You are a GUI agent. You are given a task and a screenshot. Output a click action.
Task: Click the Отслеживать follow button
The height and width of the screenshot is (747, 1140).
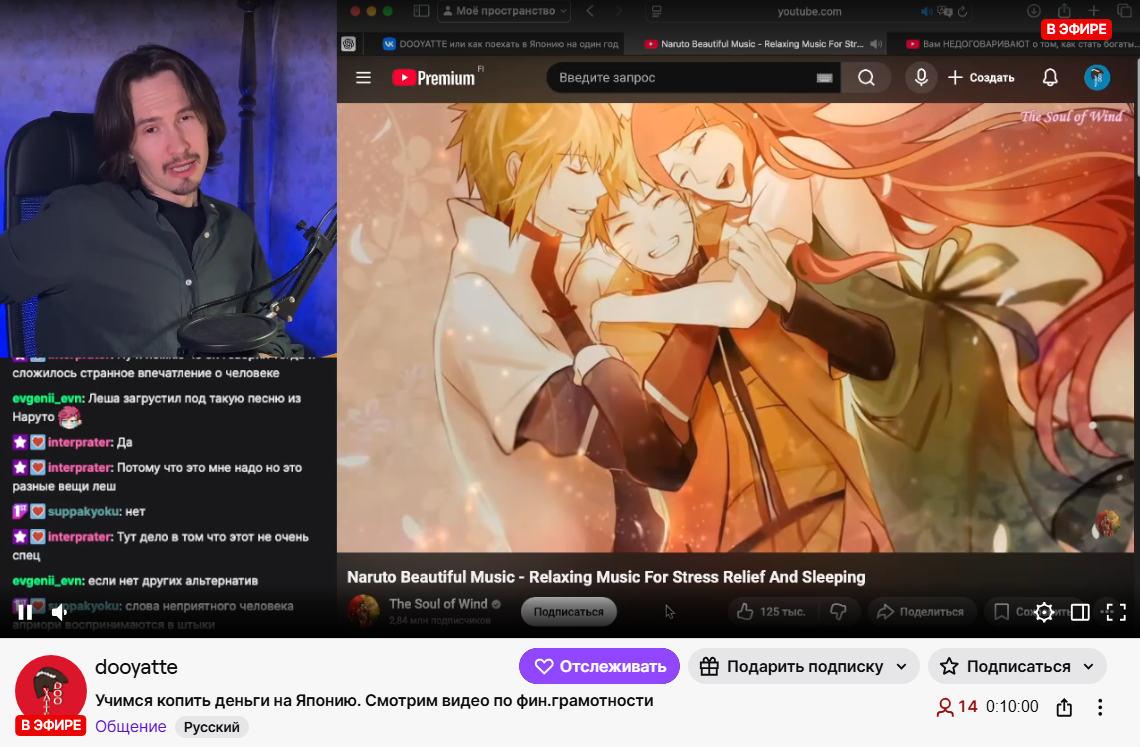tap(599, 666)
